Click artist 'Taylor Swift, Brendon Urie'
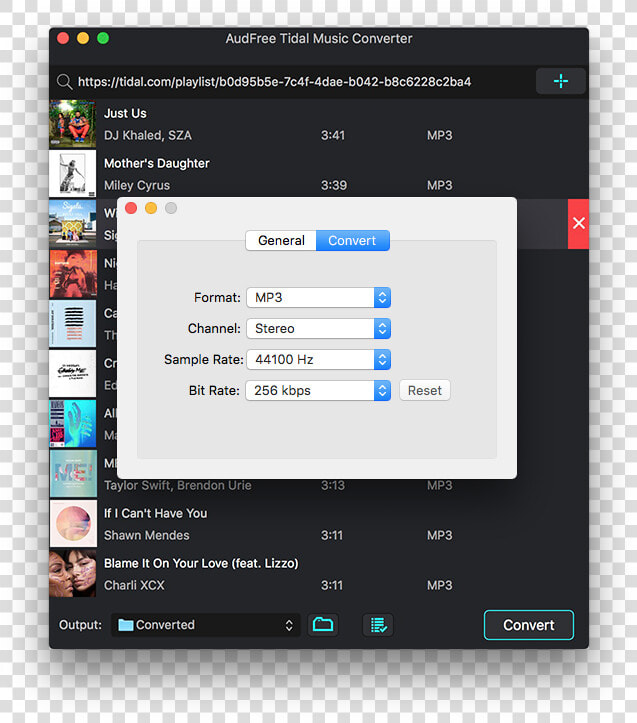Screen dimensions: 637x723 pyautogui.click(x=178, y=486)
